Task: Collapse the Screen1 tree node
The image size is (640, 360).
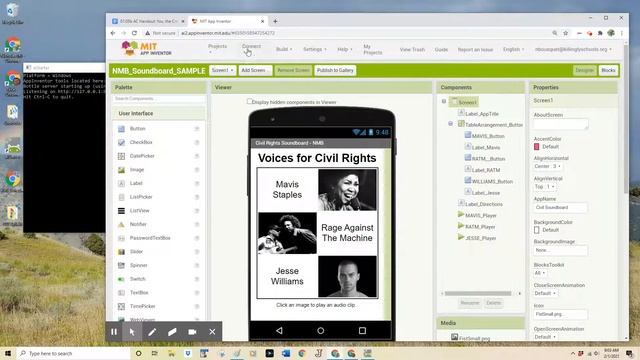Action: click(x=444, y=101)
